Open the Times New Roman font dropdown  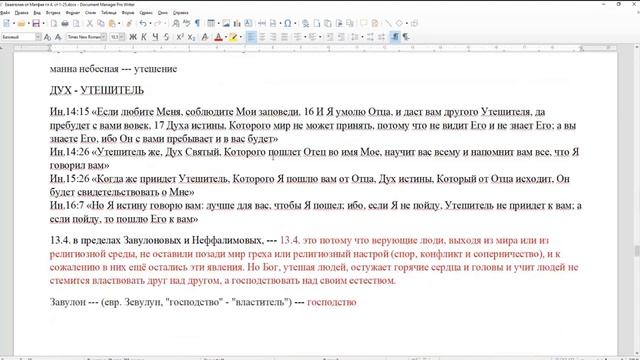coord(104,37)
